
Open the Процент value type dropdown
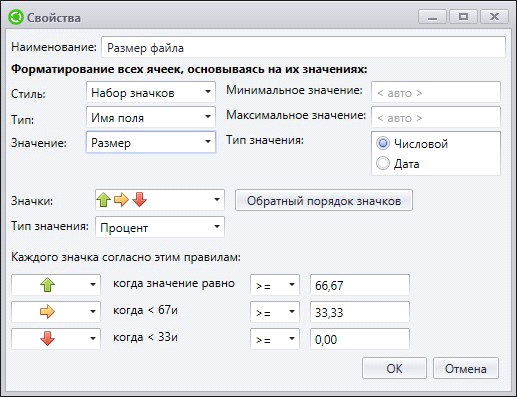(x=160, y=227)
